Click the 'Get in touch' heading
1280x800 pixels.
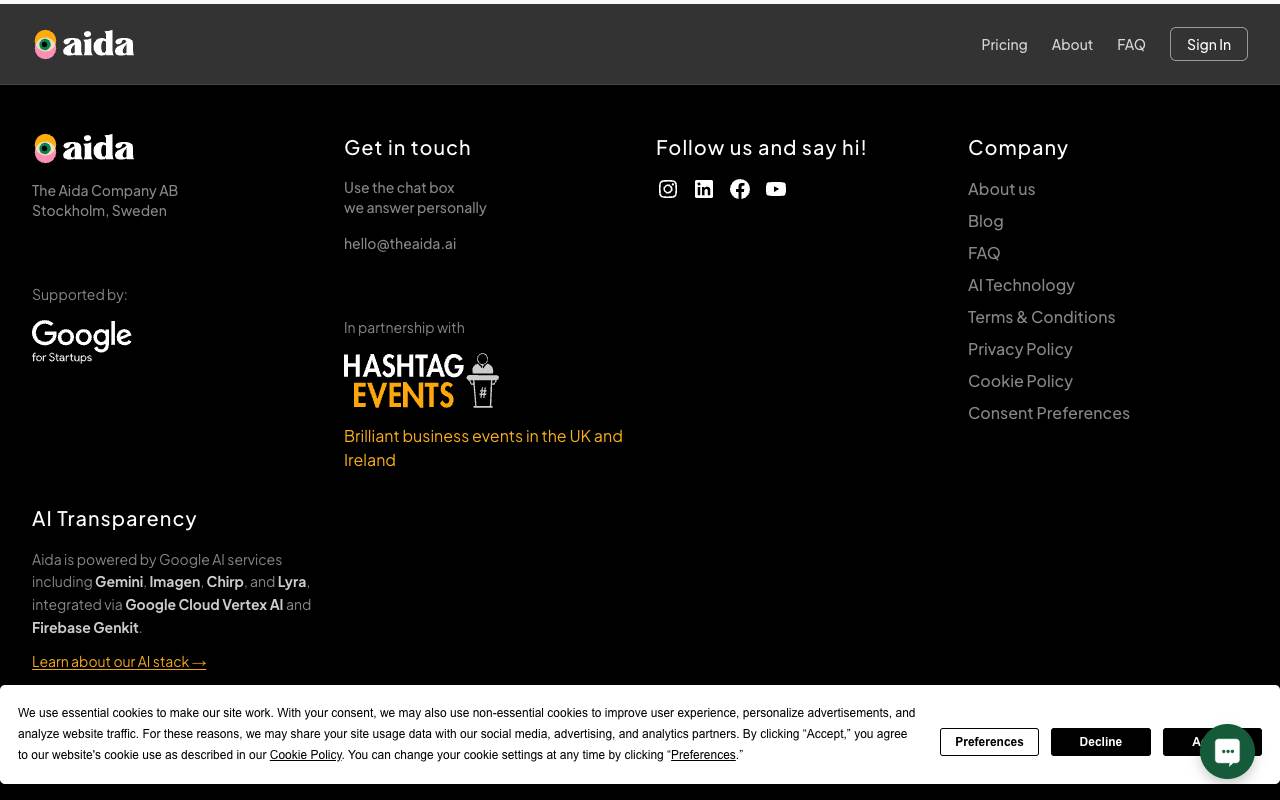click(407, 148)
